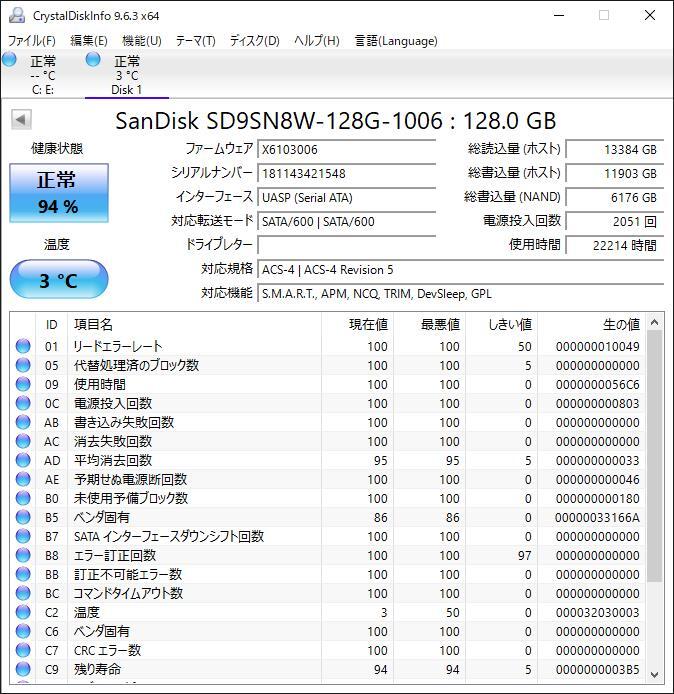674x694 pixels.
Task: Click status orb for BB 訂正不可能エラー数 row
Action: pyautogui.click(x=23, y=574)
